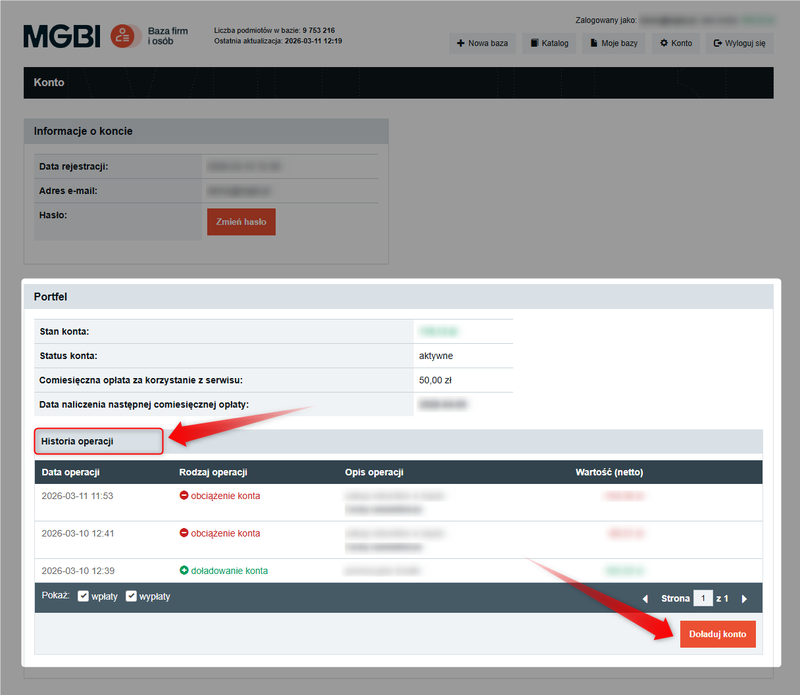
Task: Click the plus icon on 'Nowa baza'
Action: click(x=459, y=43)
